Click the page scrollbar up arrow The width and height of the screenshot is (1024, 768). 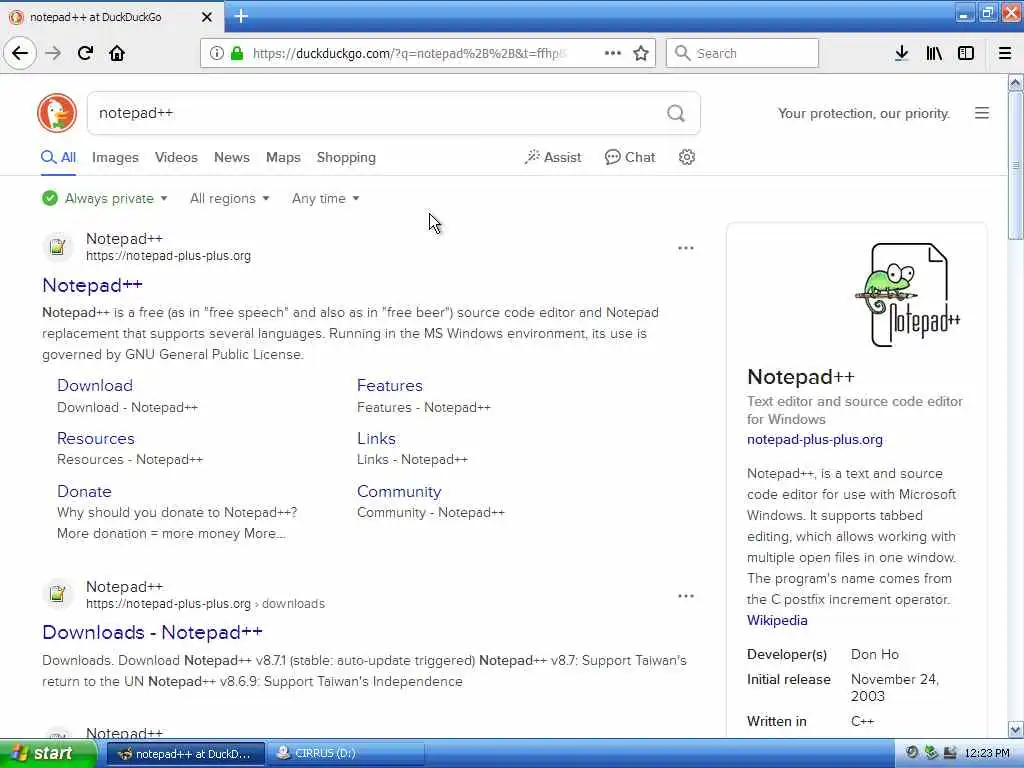pyautogui.click(x=1016, y=83)
